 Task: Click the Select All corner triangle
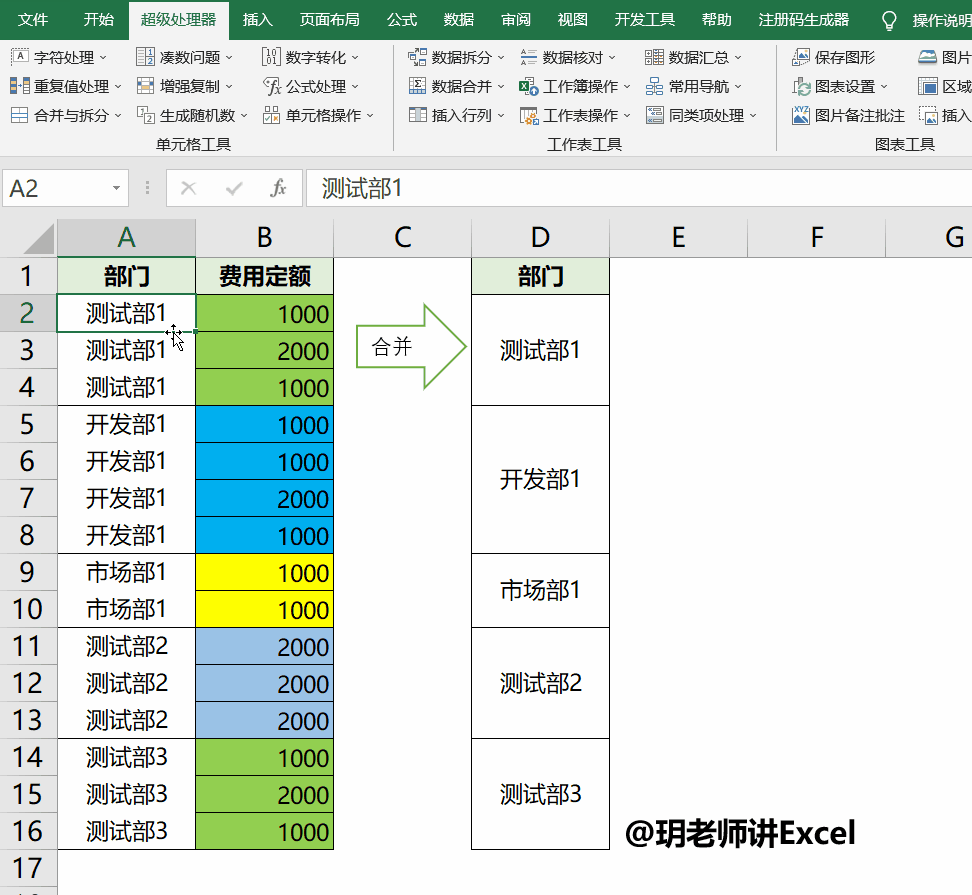coord(38,239)
